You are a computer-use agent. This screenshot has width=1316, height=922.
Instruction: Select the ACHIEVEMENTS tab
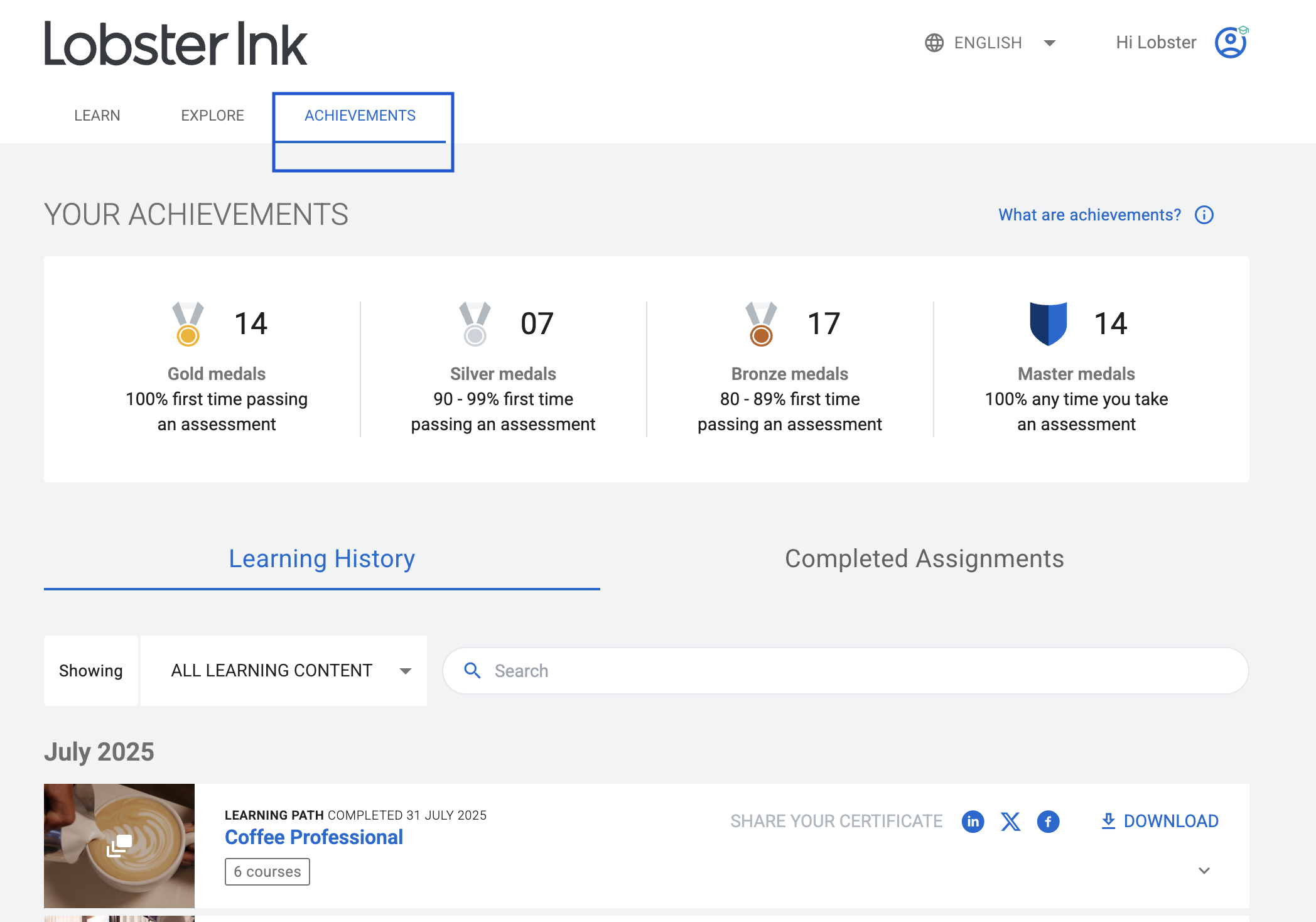pos(360,116)
